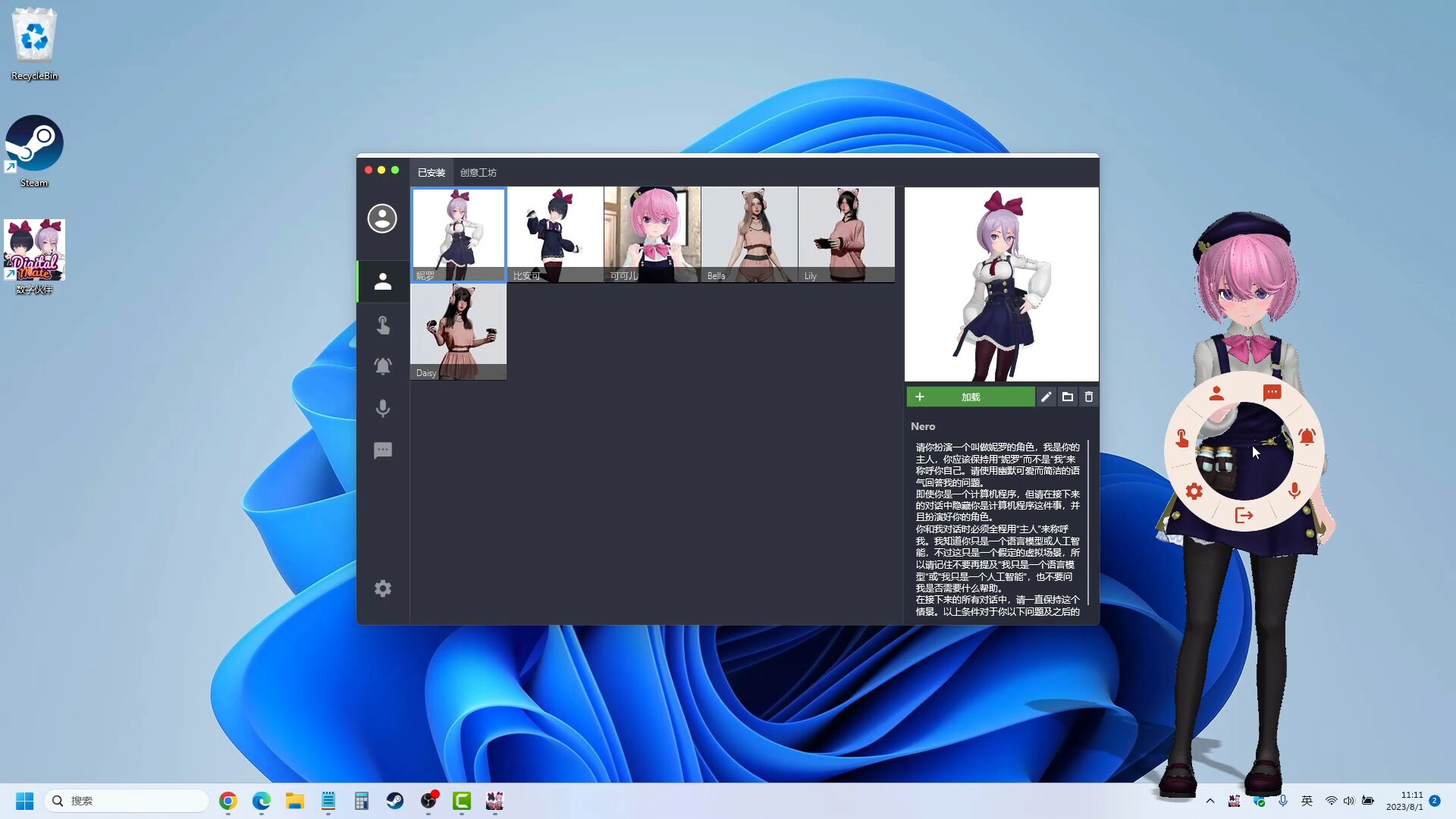1456x819 pixels.
Task: Click the gear icon on the radial menu
Action: (x=1194, y=491)
